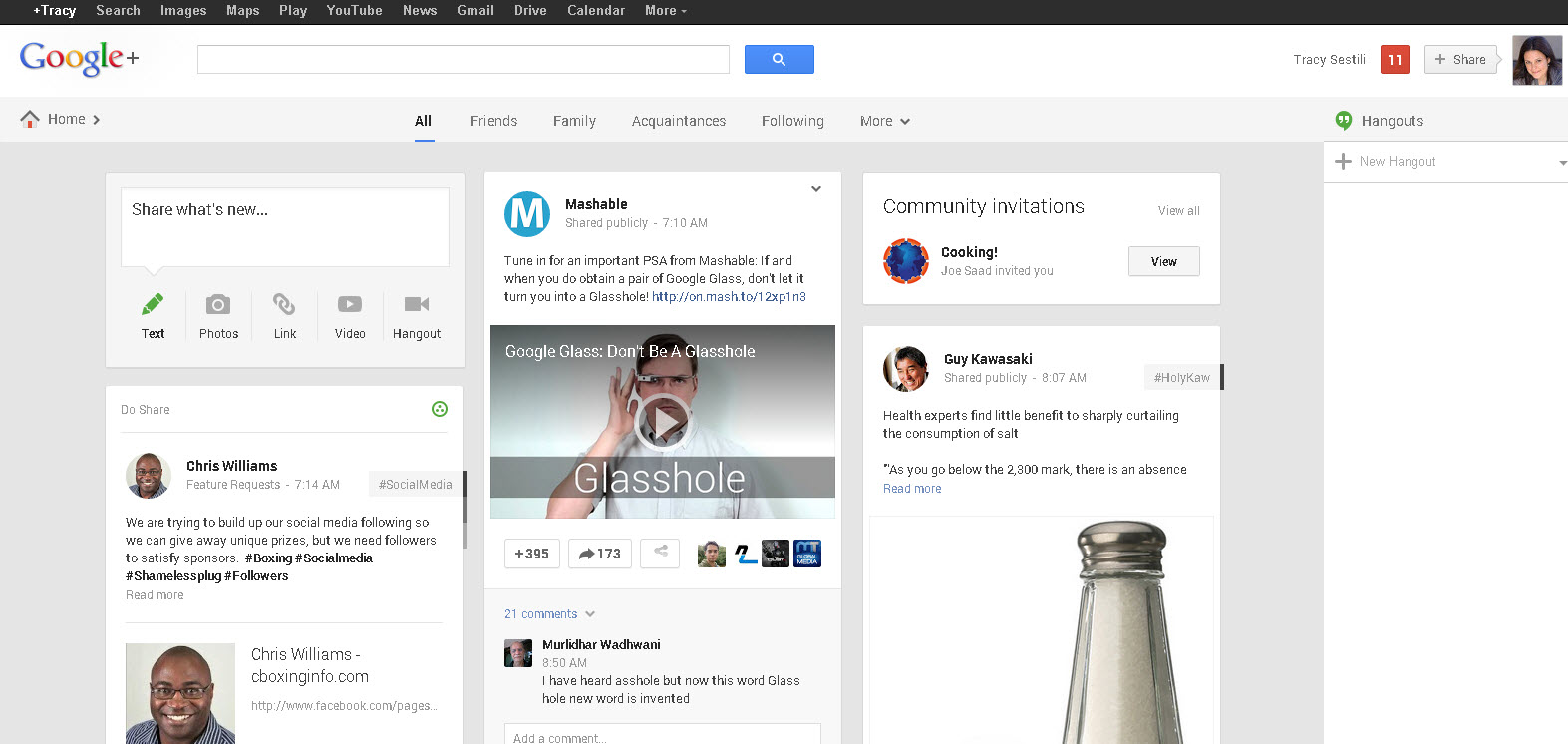Viewport: 1568px width, 744px height.
Task: Click the New Hangout plus icon
Action: (x=1343, y=161)
